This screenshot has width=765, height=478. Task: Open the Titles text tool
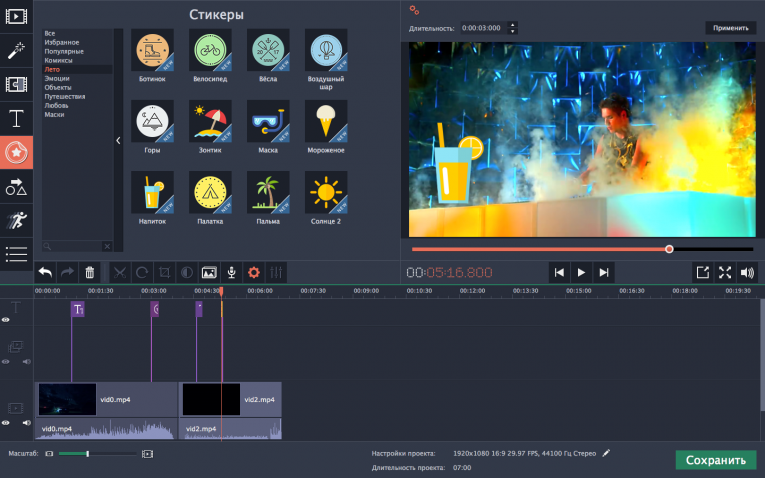(x=16, y=118)
